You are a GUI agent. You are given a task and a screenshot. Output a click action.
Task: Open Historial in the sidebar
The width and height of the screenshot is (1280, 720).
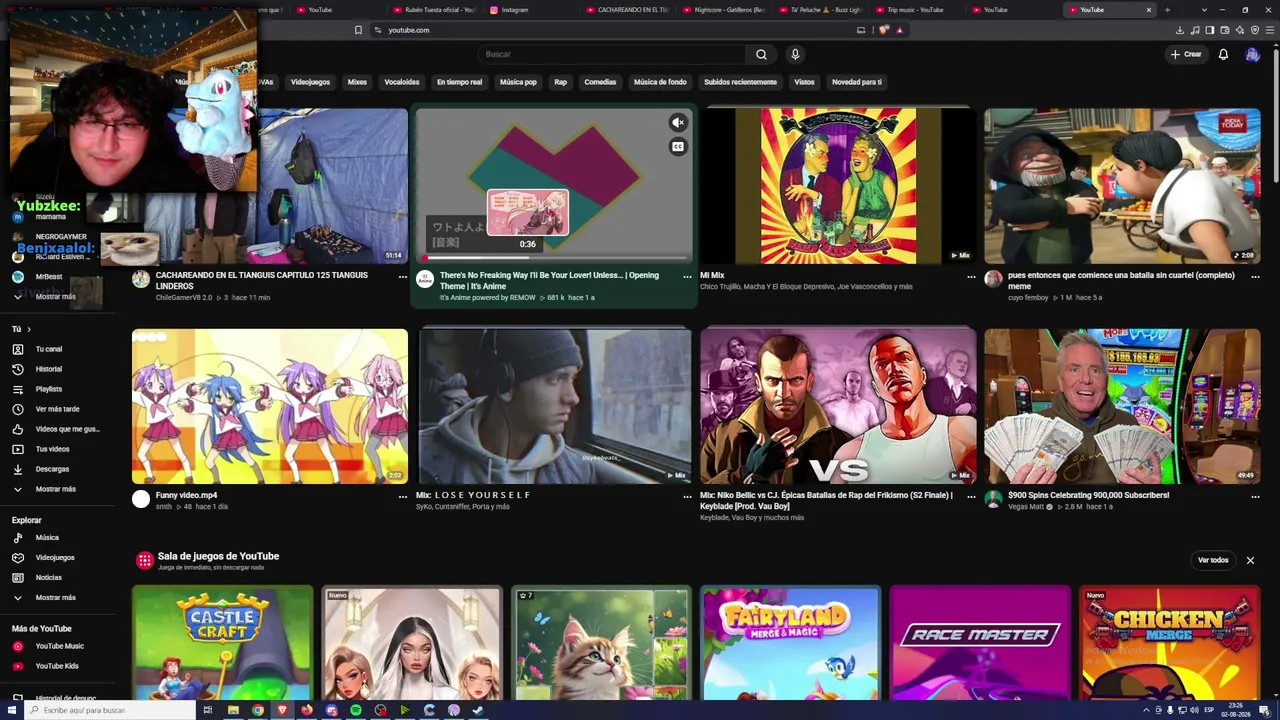click(x=57, y=369)
